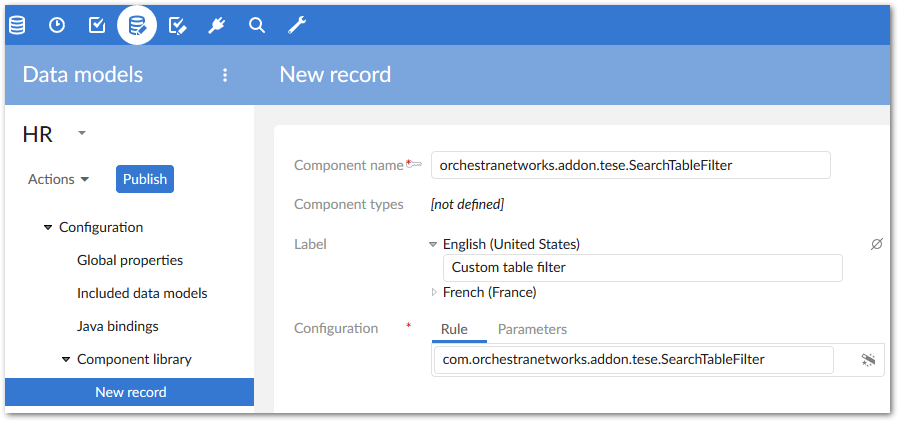Collapse the English (United States) label

pyautogui.click(x=433, y=244)
